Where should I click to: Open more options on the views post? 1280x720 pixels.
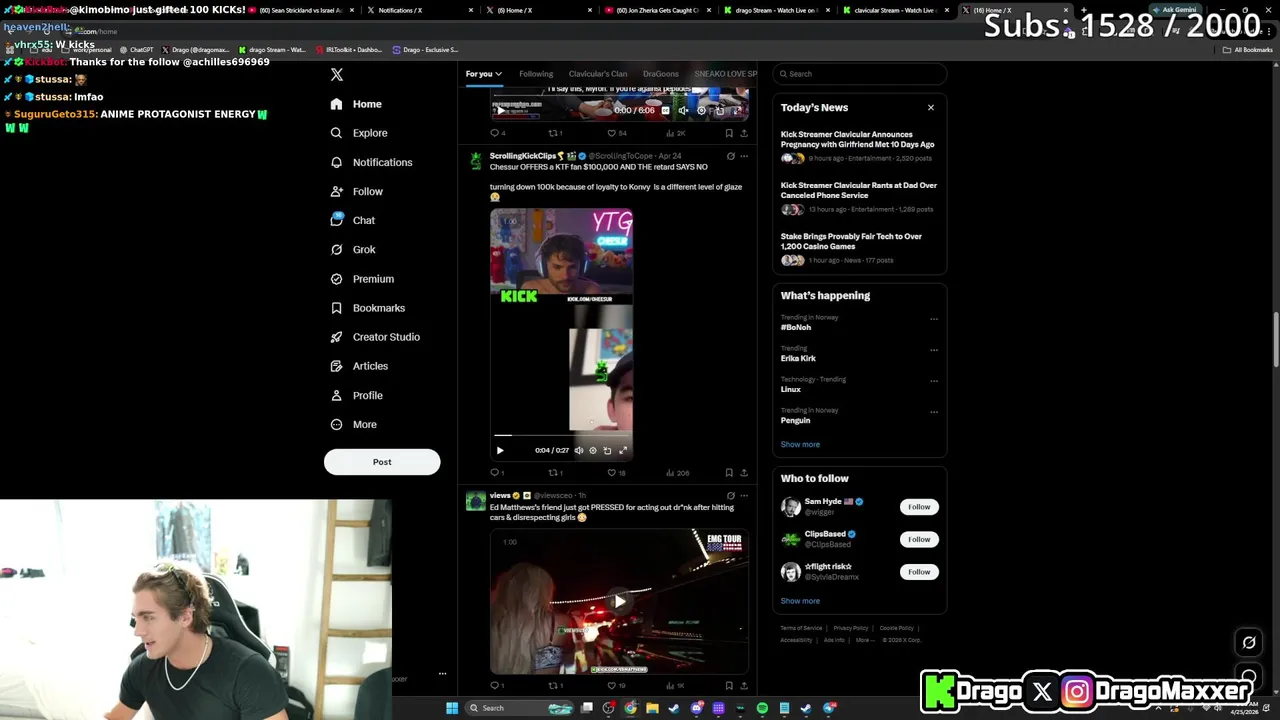743,495
